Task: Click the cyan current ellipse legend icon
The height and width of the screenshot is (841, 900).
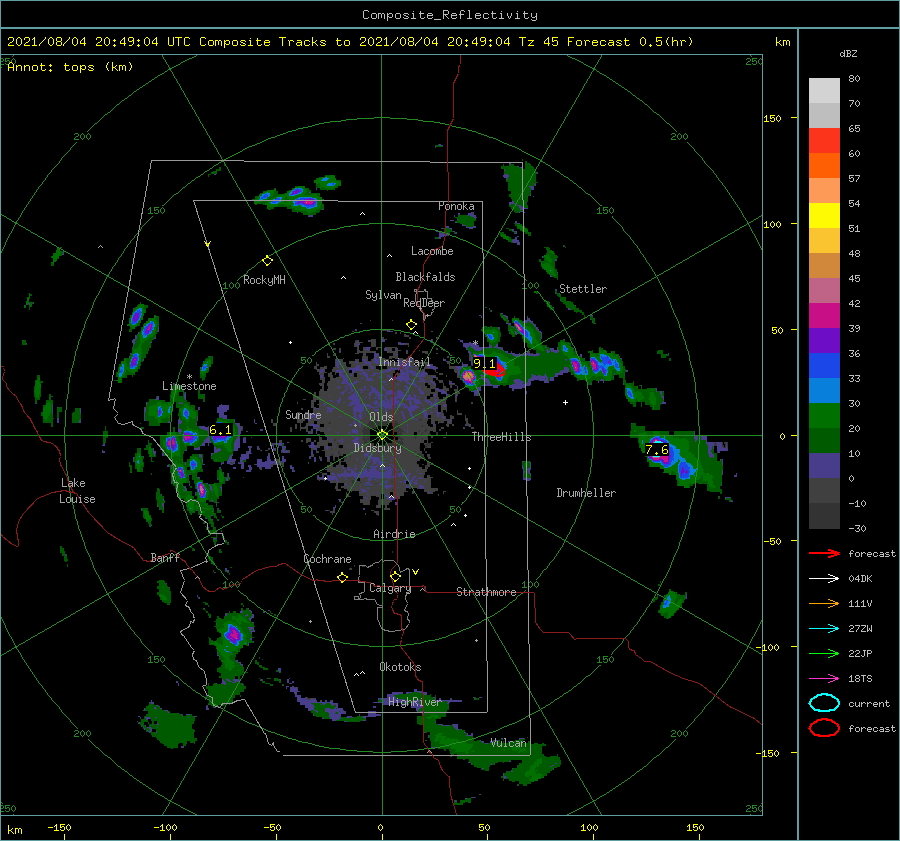Action: tap(824, 703)
